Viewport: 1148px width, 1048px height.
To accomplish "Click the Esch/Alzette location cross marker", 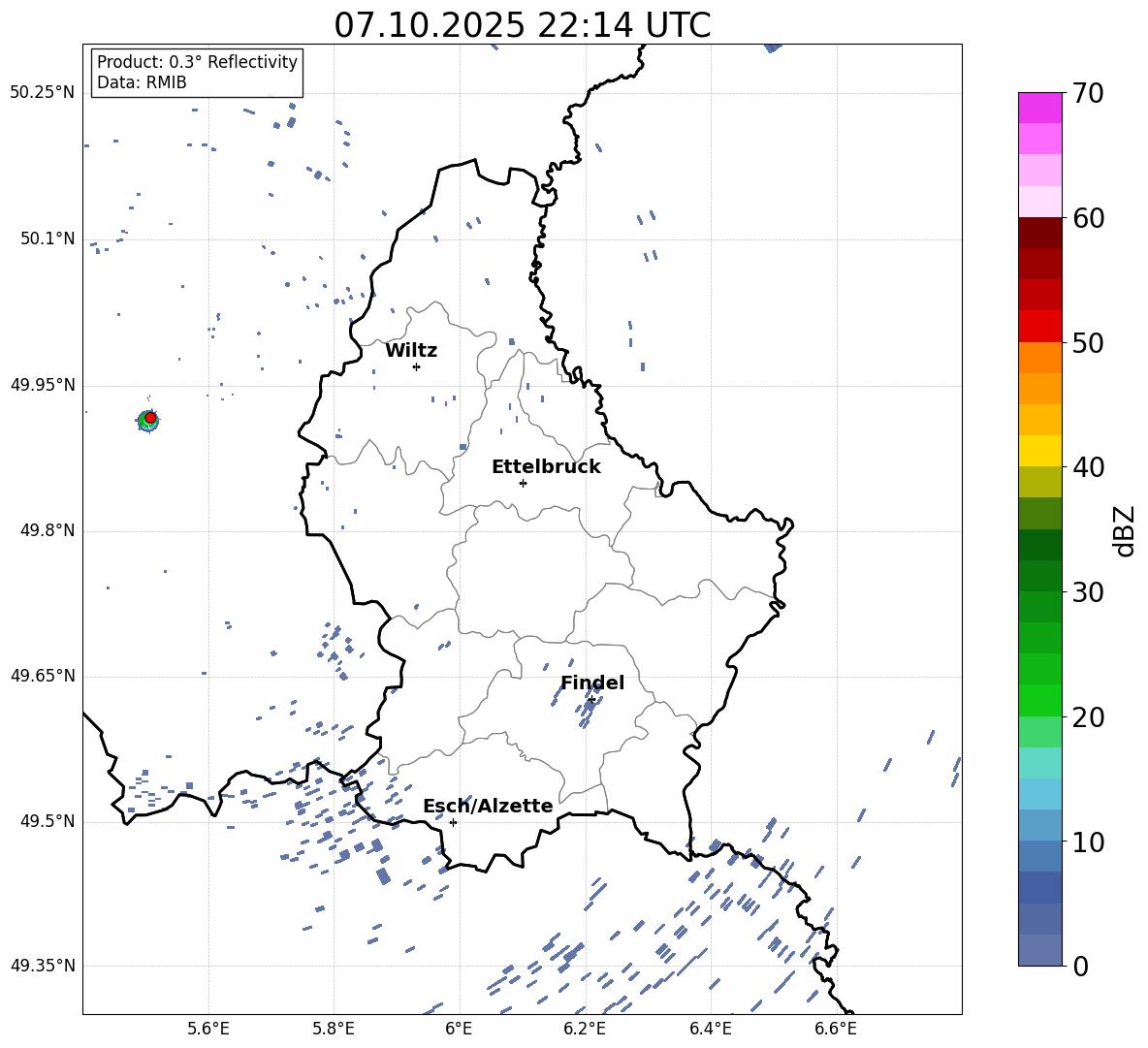I will [x=453, y=822].
